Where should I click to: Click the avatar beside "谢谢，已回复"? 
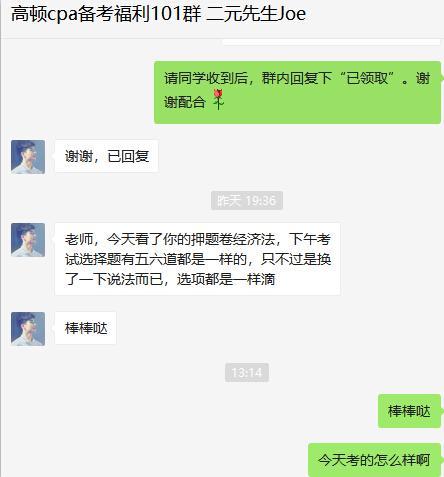point(28,157)
